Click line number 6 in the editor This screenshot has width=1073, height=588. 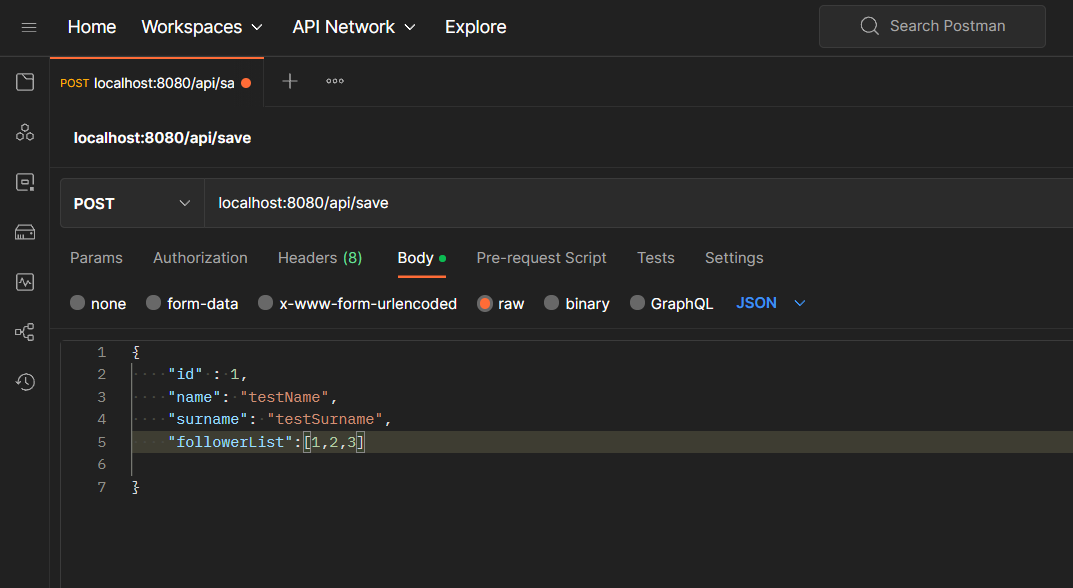click(x=101, y=464)
